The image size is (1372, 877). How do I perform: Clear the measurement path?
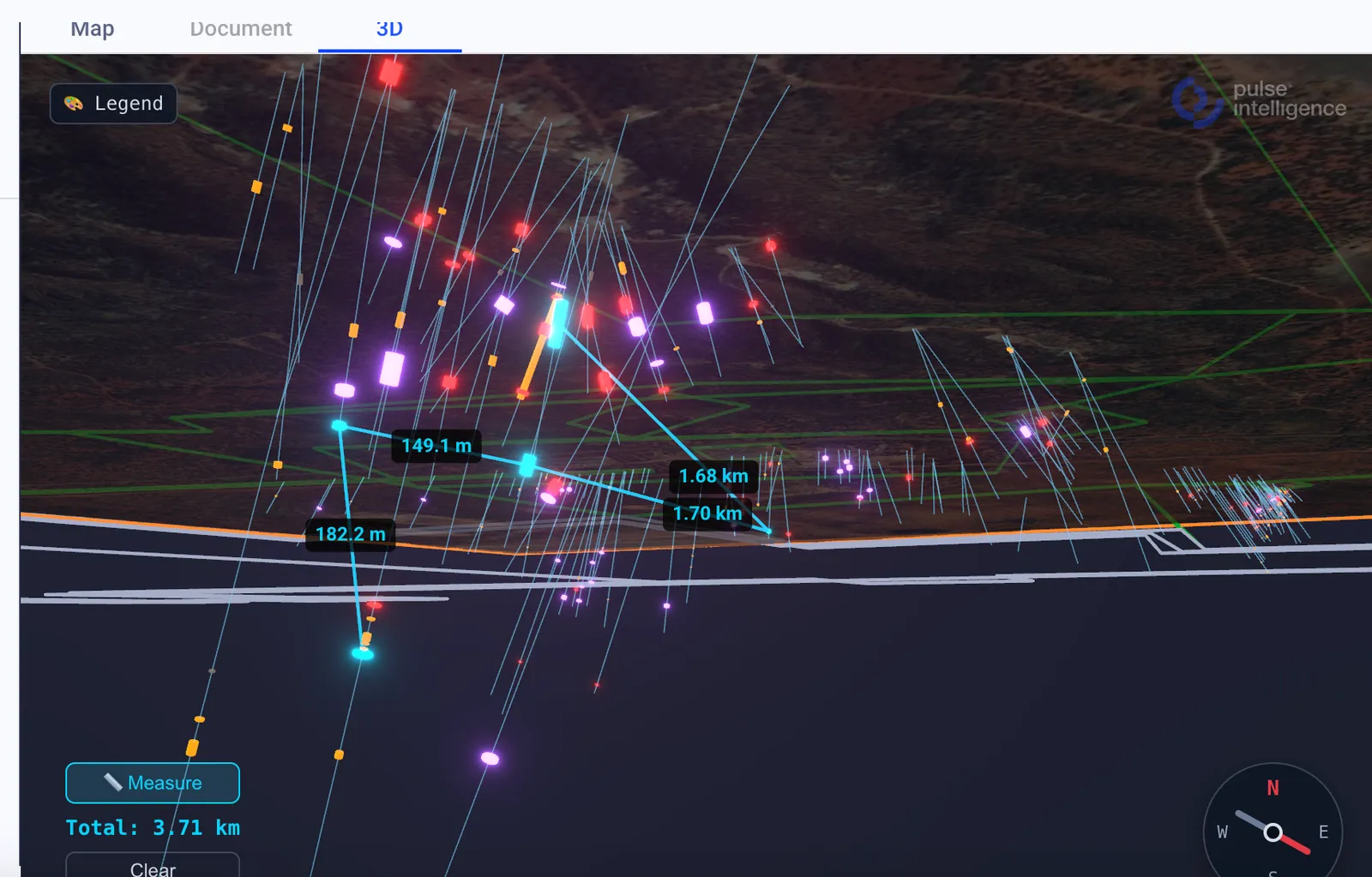153,865
